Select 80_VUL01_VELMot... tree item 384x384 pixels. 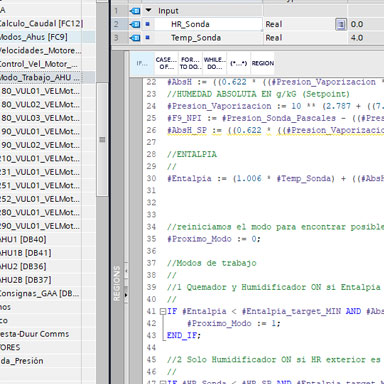(x=40, y=91)
